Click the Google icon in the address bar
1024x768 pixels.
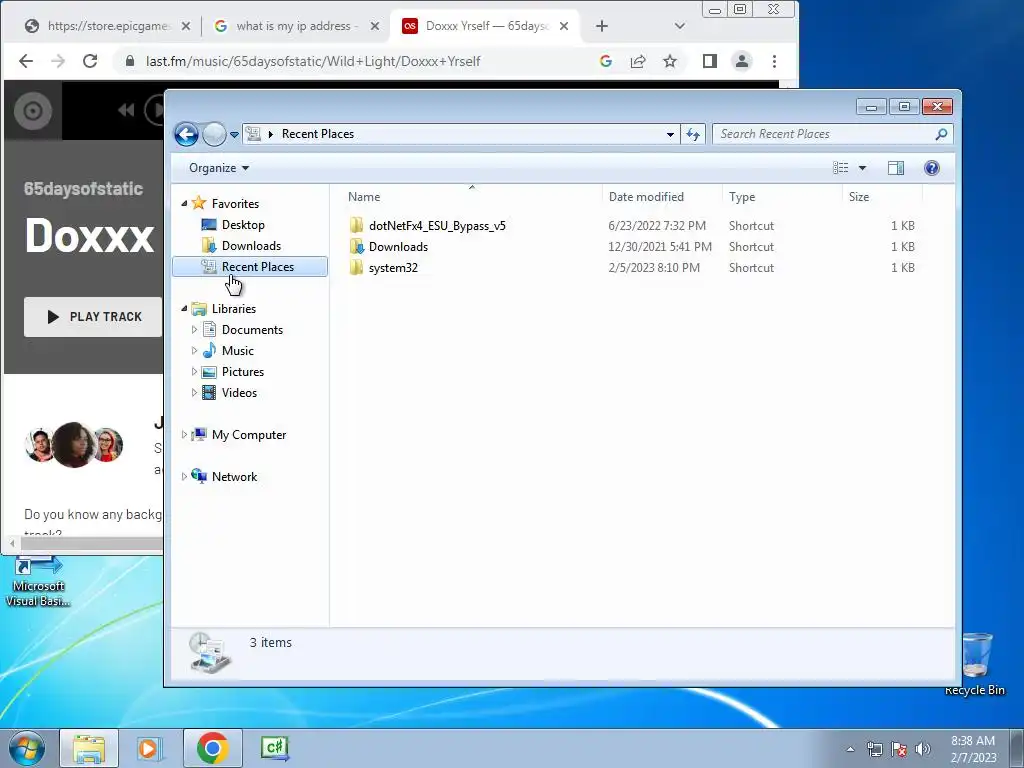606,61
